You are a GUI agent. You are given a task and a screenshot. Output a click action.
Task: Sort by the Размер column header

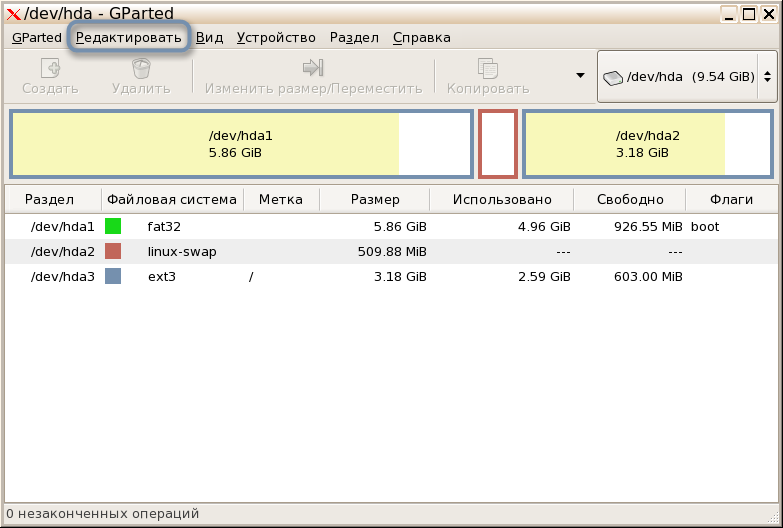point(374,199)
